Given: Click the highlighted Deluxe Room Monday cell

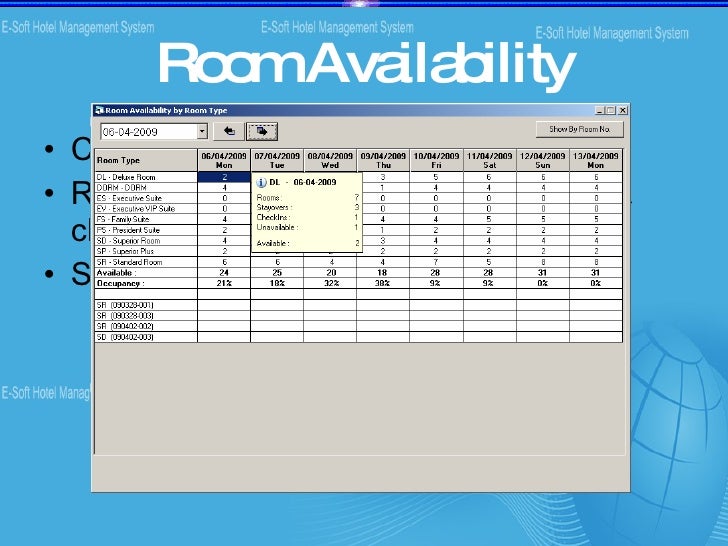Looking at the screenshot, I should (224, 177).
